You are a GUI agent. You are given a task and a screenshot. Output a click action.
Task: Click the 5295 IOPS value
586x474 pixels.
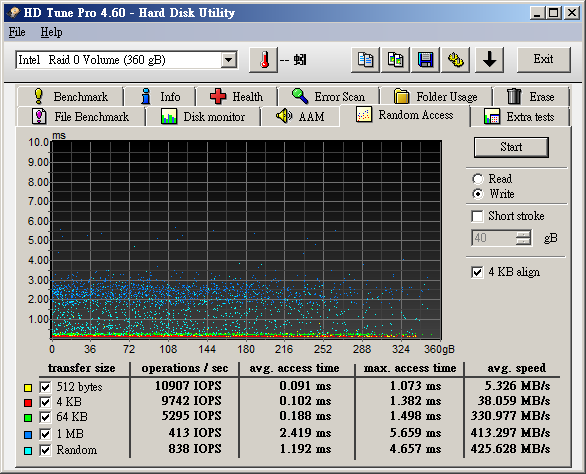[x=191, y=416]
